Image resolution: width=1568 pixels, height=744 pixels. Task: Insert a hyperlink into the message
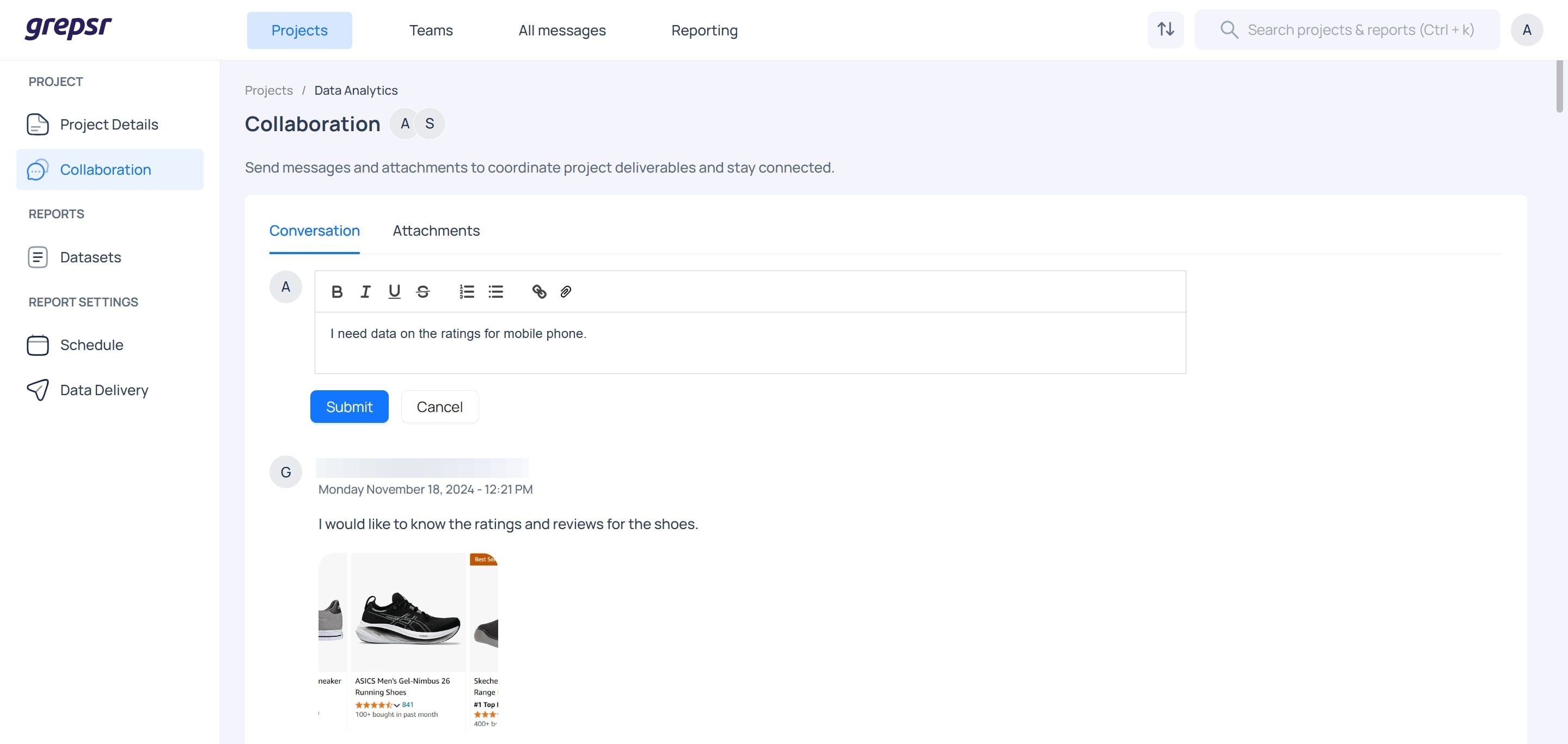point(540,292)
